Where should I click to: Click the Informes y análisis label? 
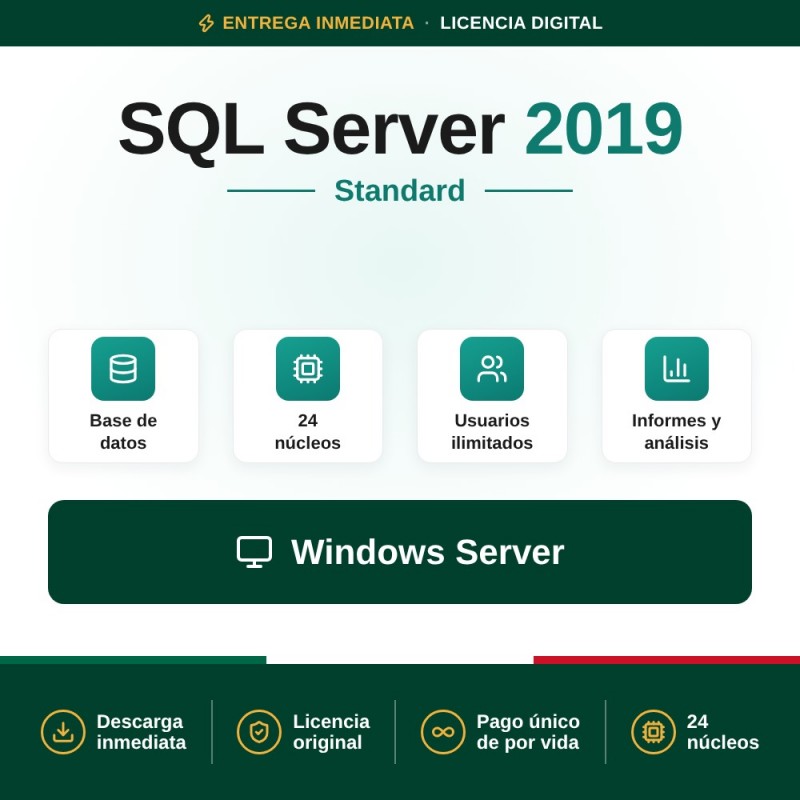tap(677, 432)
